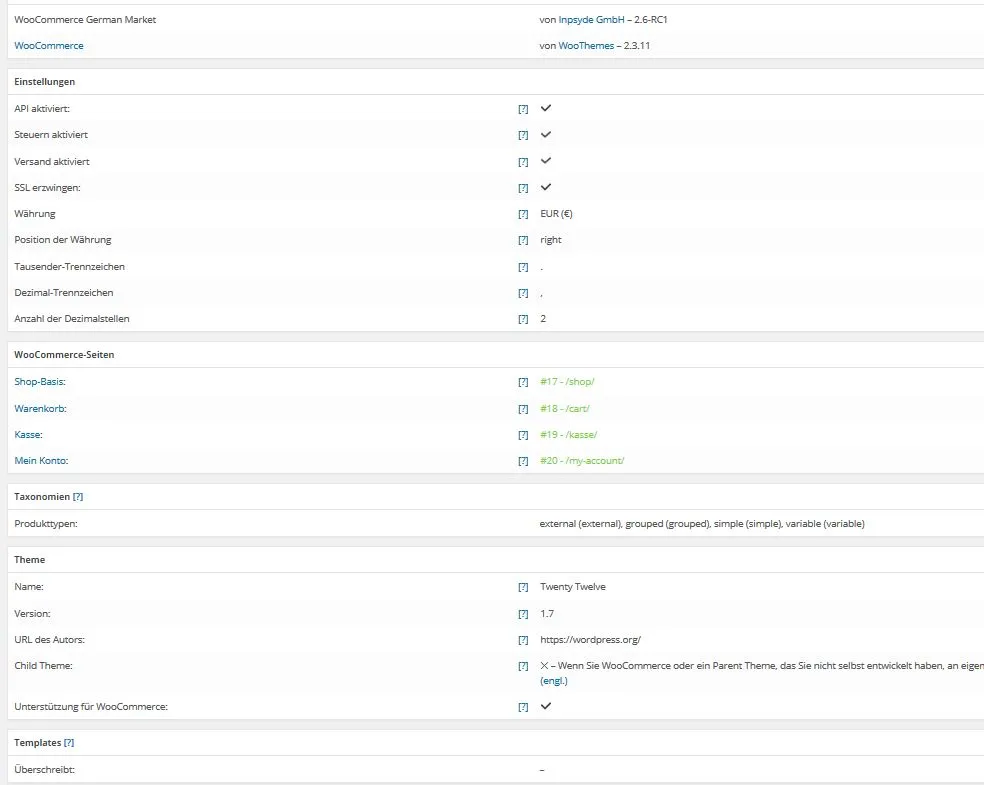Click help icon for API aktiviert
This screenshot has width=984, height=785.
pyautogui.click(x=523, y=109)
